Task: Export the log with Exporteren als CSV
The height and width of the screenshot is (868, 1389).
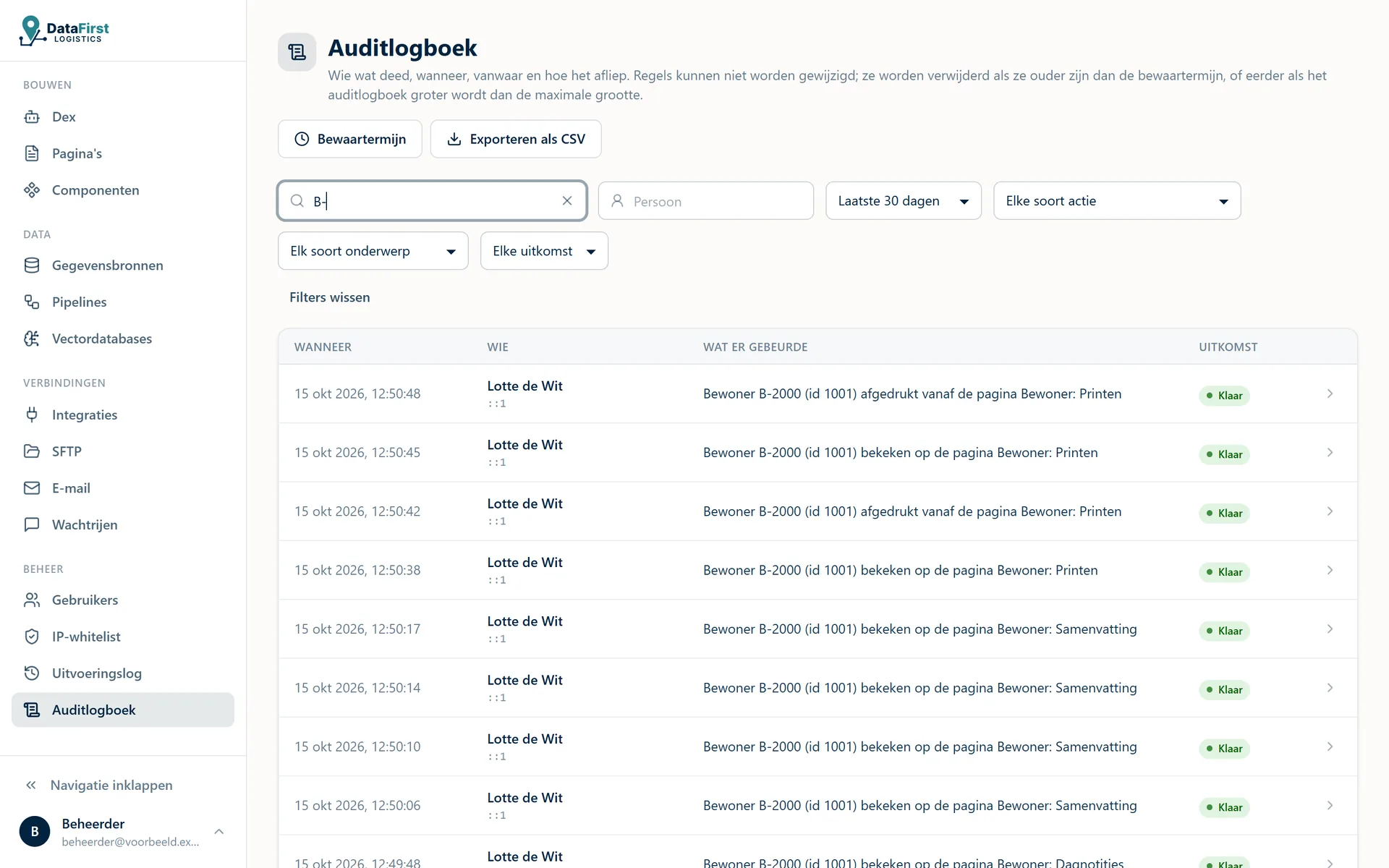Action: click(x=516, y=139)
